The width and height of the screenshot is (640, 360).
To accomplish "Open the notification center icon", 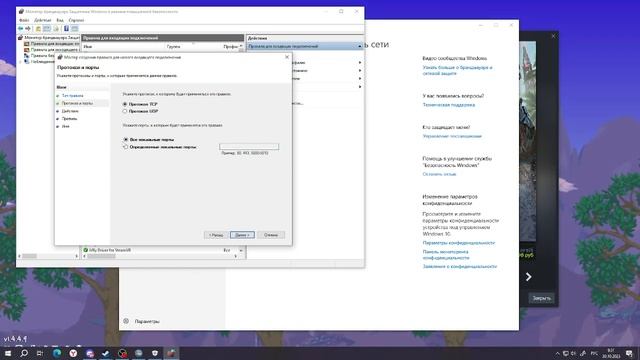I will 629,353.
